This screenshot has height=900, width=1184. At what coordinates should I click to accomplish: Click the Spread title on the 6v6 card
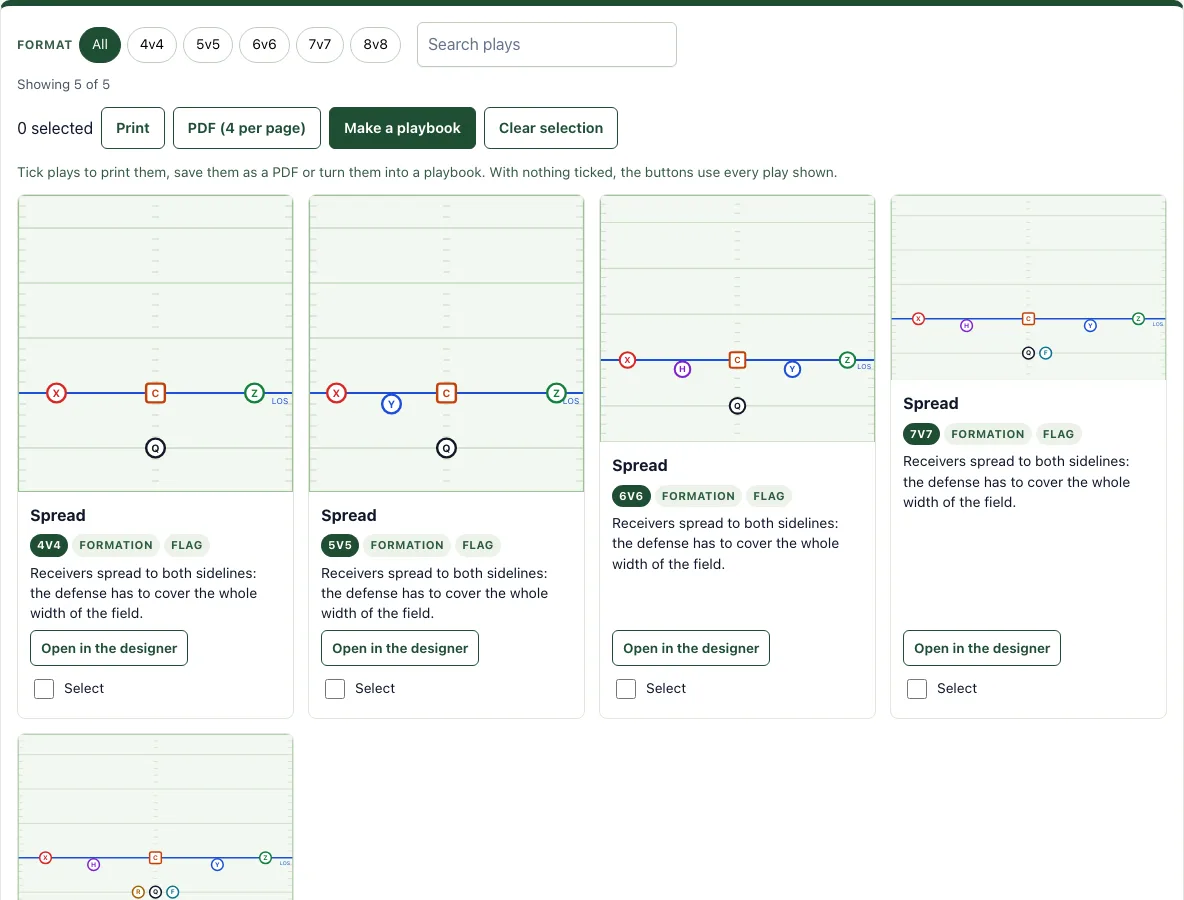pos(640,466)
